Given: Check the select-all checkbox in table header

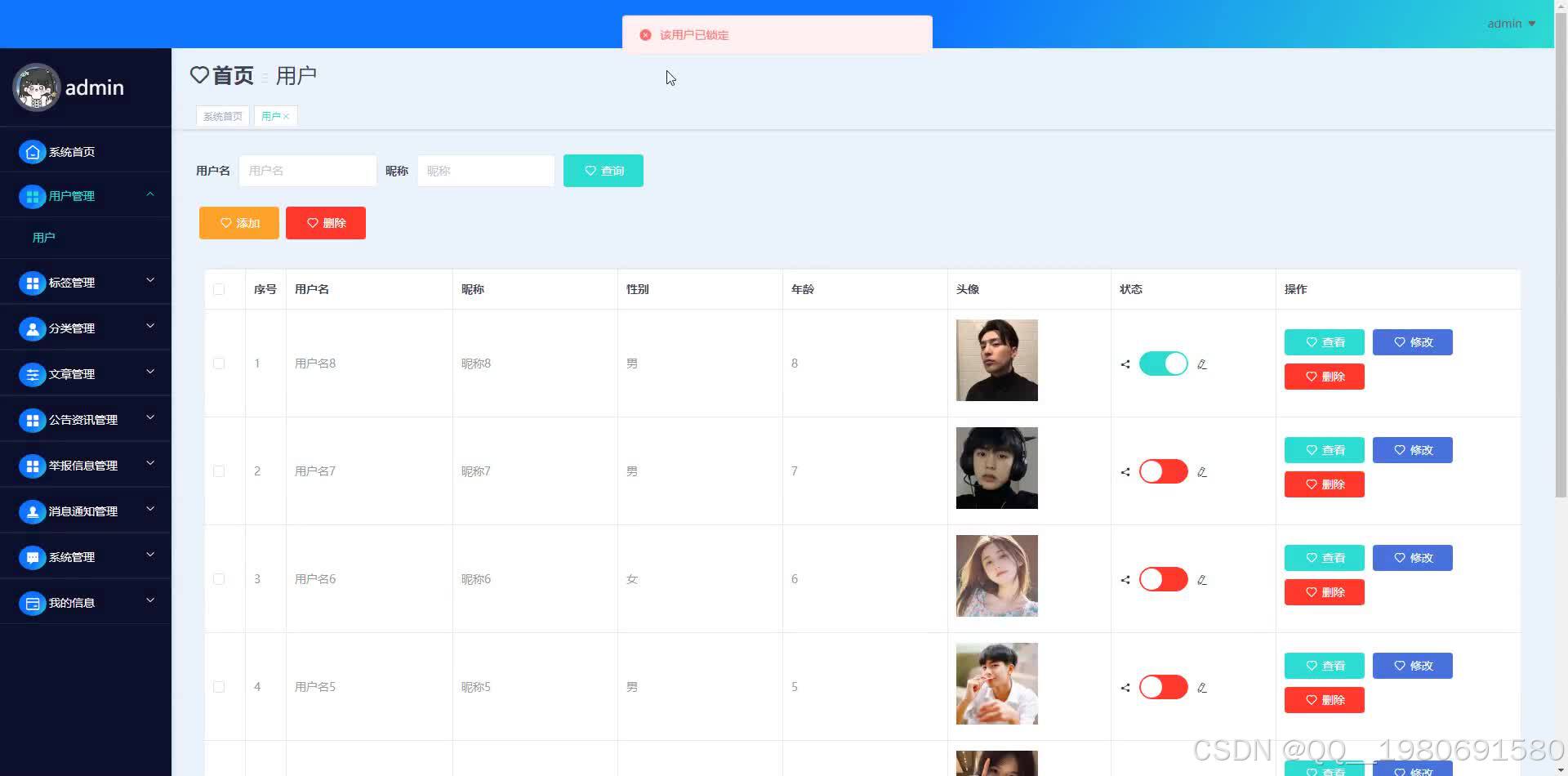Looking at the screenshot, I should tap(219, 289).
